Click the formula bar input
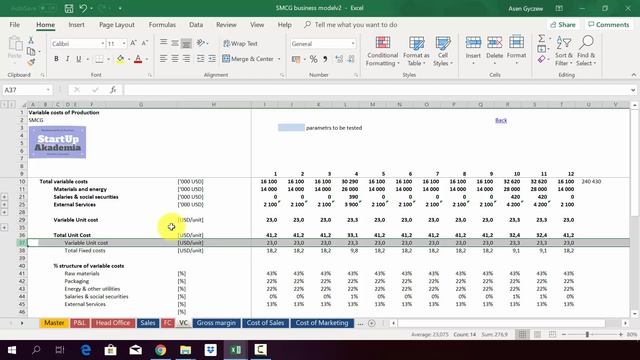Image resolution: width=640 pixels, height=360 pixels. coord(376,90)
